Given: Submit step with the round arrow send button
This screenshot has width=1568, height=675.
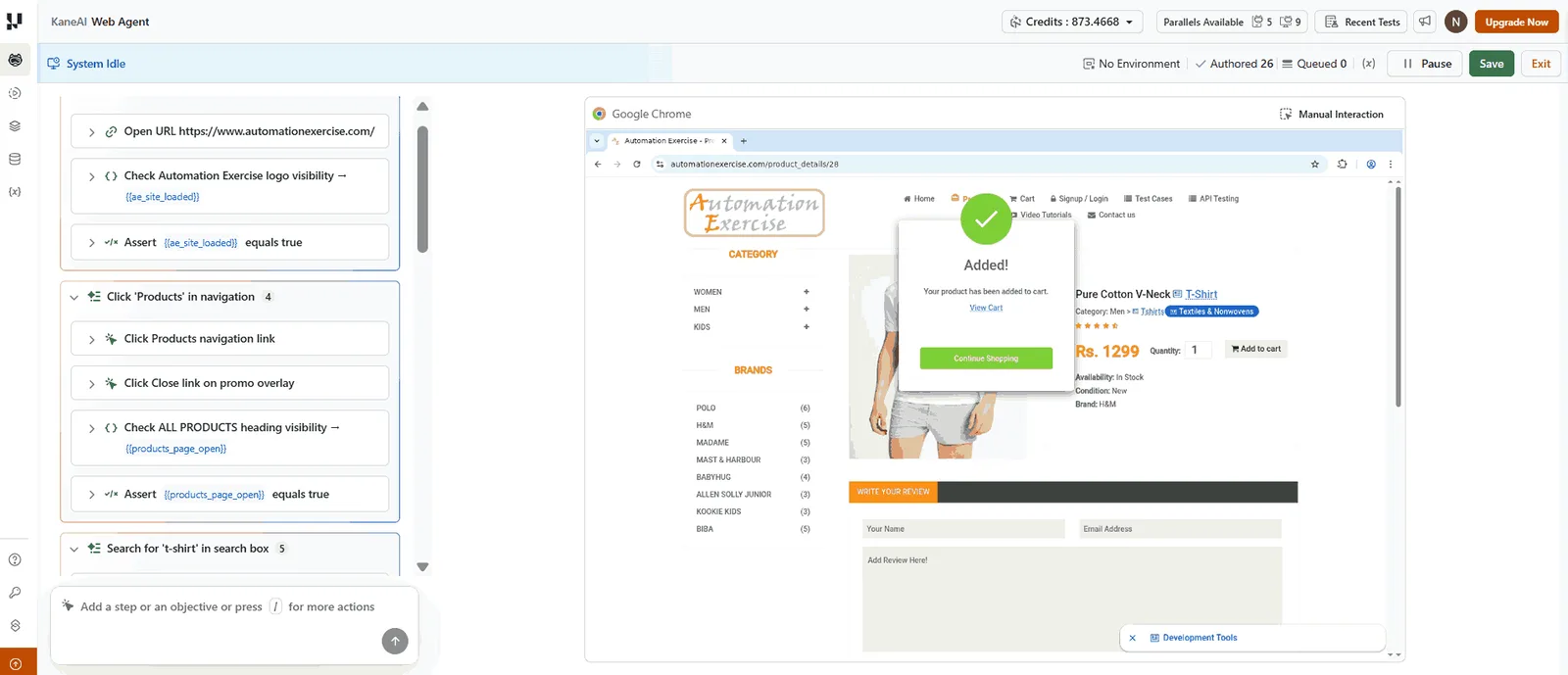Looking at the screenshot, I should (395, 641).
